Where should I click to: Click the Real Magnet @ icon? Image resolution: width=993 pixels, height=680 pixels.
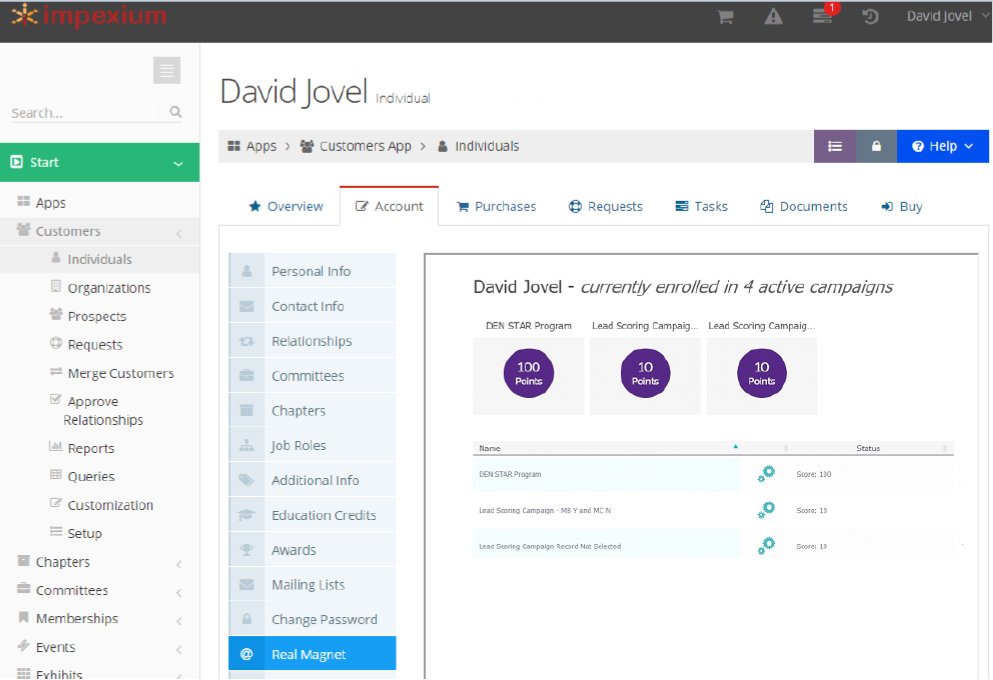pyautogui.click(x=246, y=654)
